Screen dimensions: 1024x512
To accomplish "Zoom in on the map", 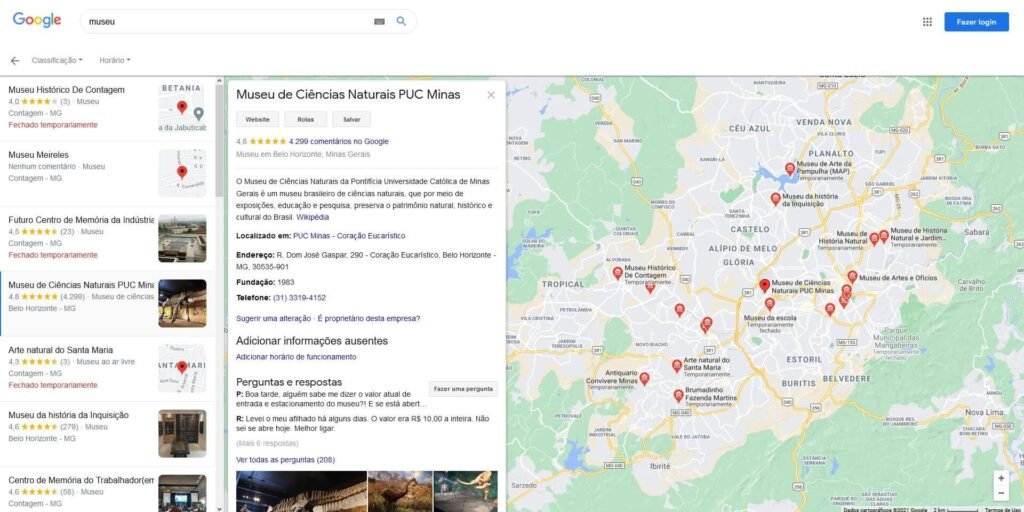I will [1001, 478].
